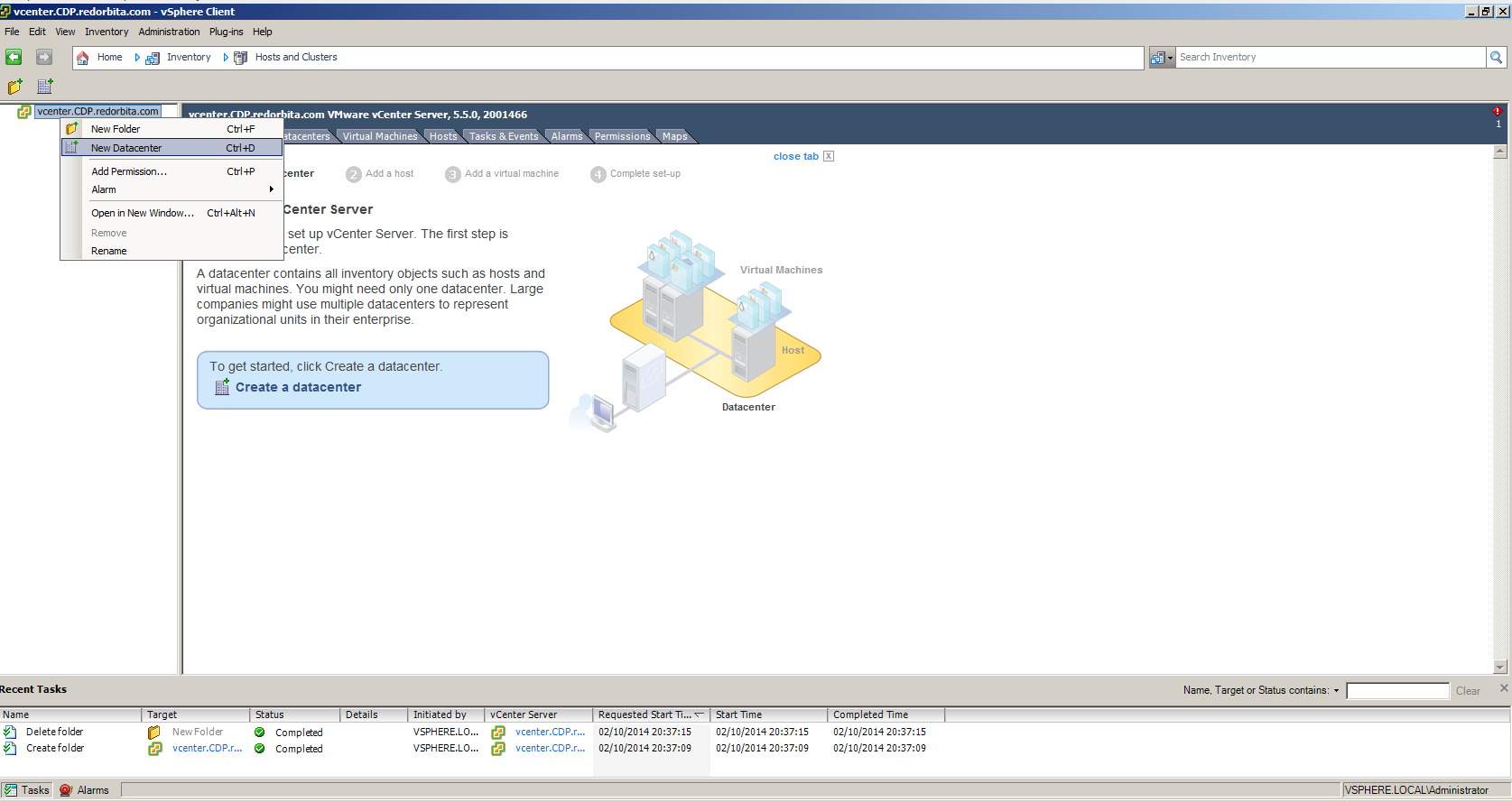Switch to the Hosts tab
The height and width of the screenshot is (802, 1512).
[x=443, y=136]
